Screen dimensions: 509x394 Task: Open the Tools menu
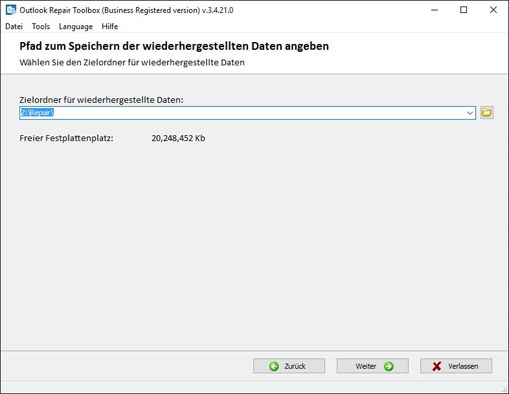pos(41,26)
